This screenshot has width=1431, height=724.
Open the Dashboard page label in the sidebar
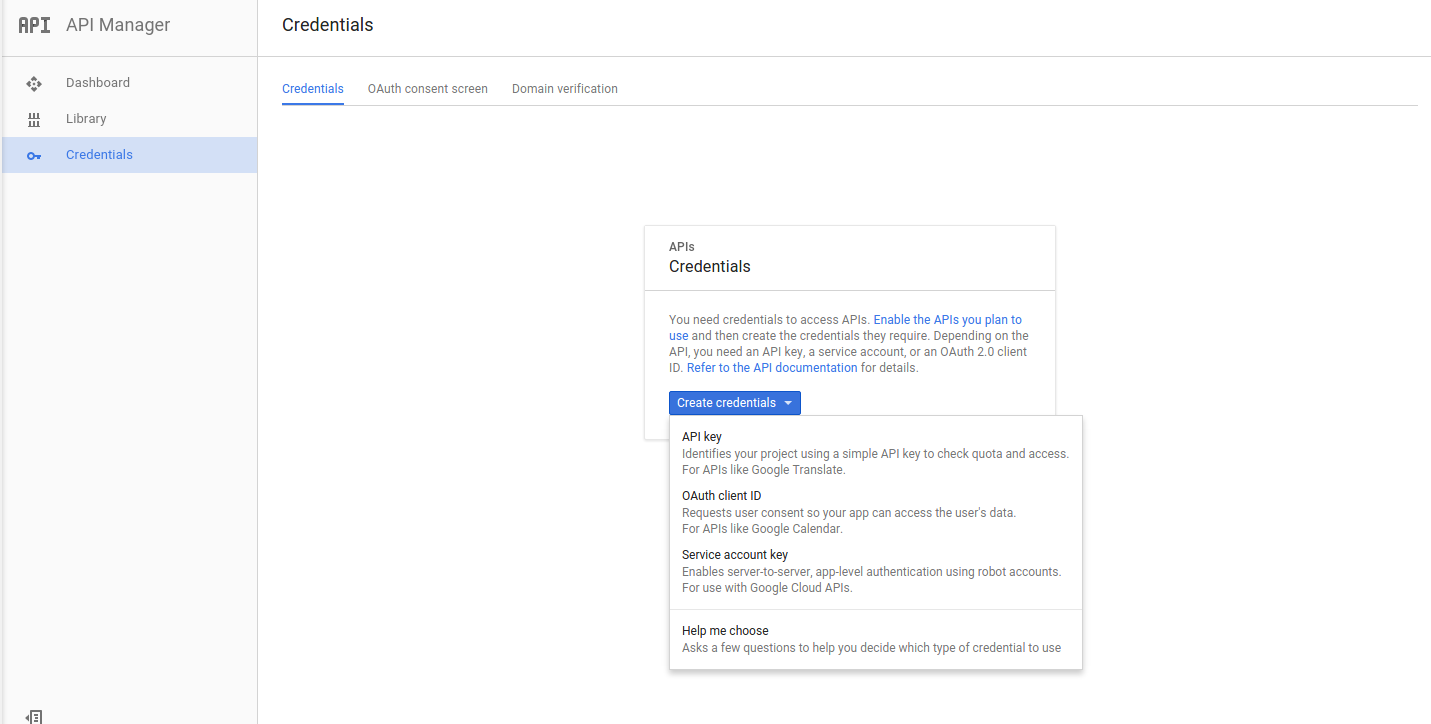pos(98,83)
